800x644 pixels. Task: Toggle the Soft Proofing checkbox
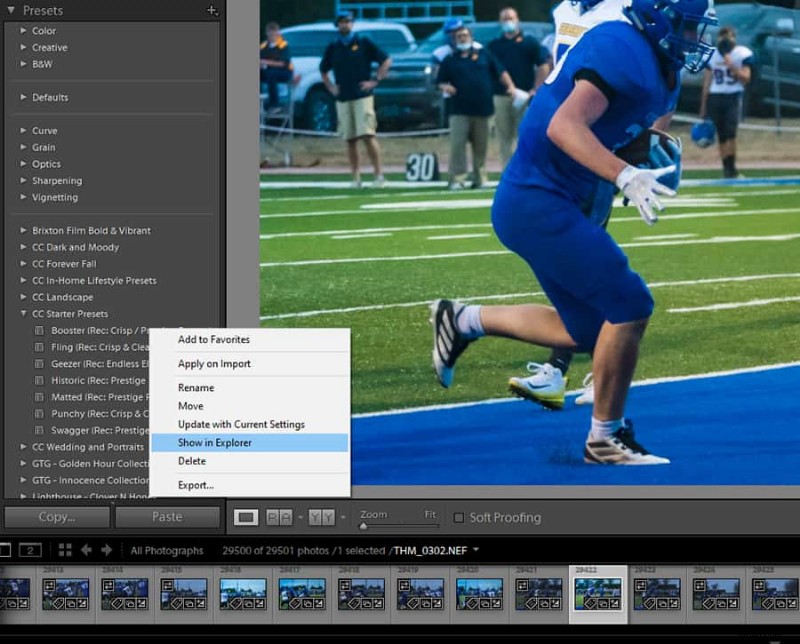pyautogui.click(x=459, y=517)
